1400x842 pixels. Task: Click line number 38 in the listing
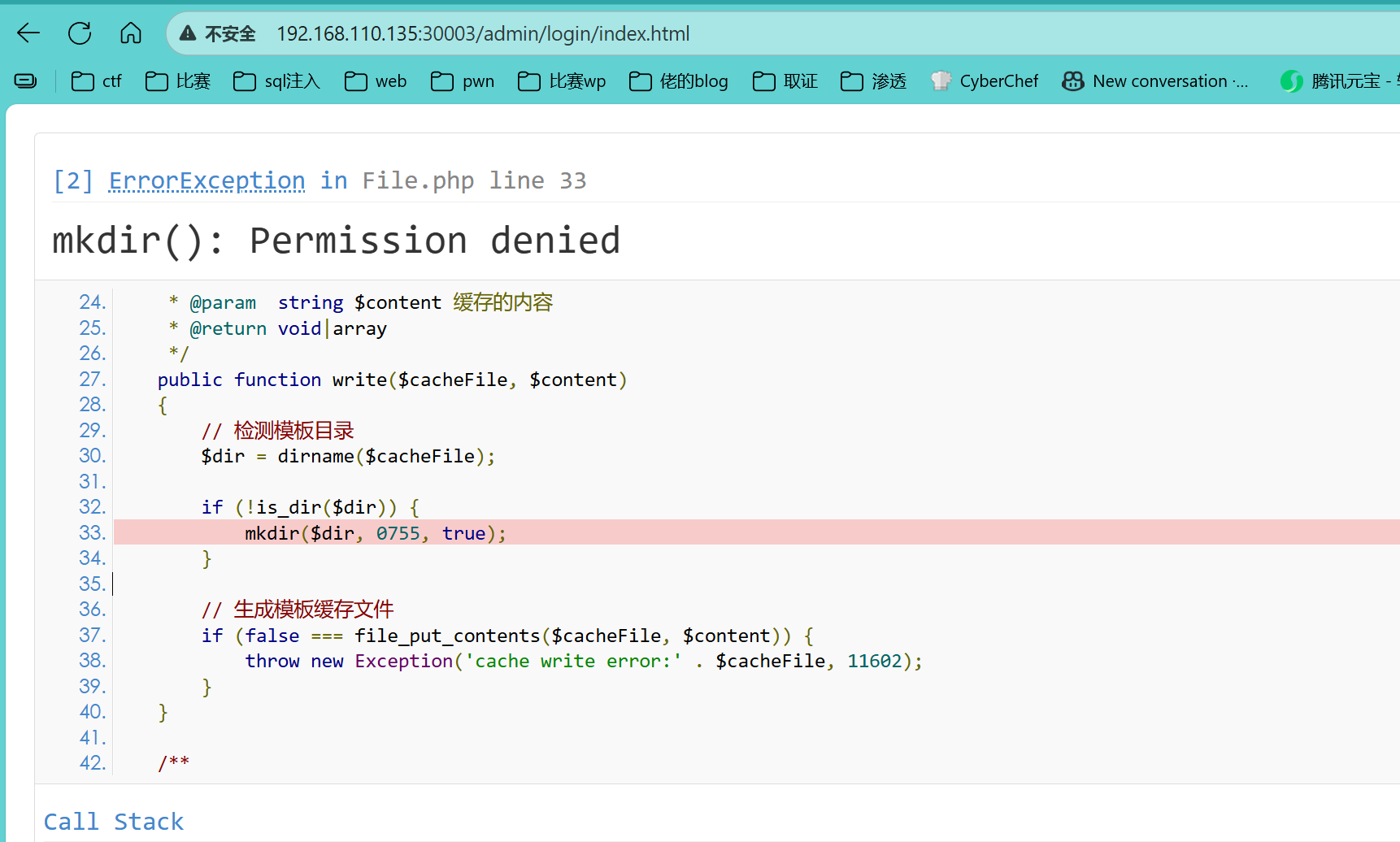click(93, 661)
